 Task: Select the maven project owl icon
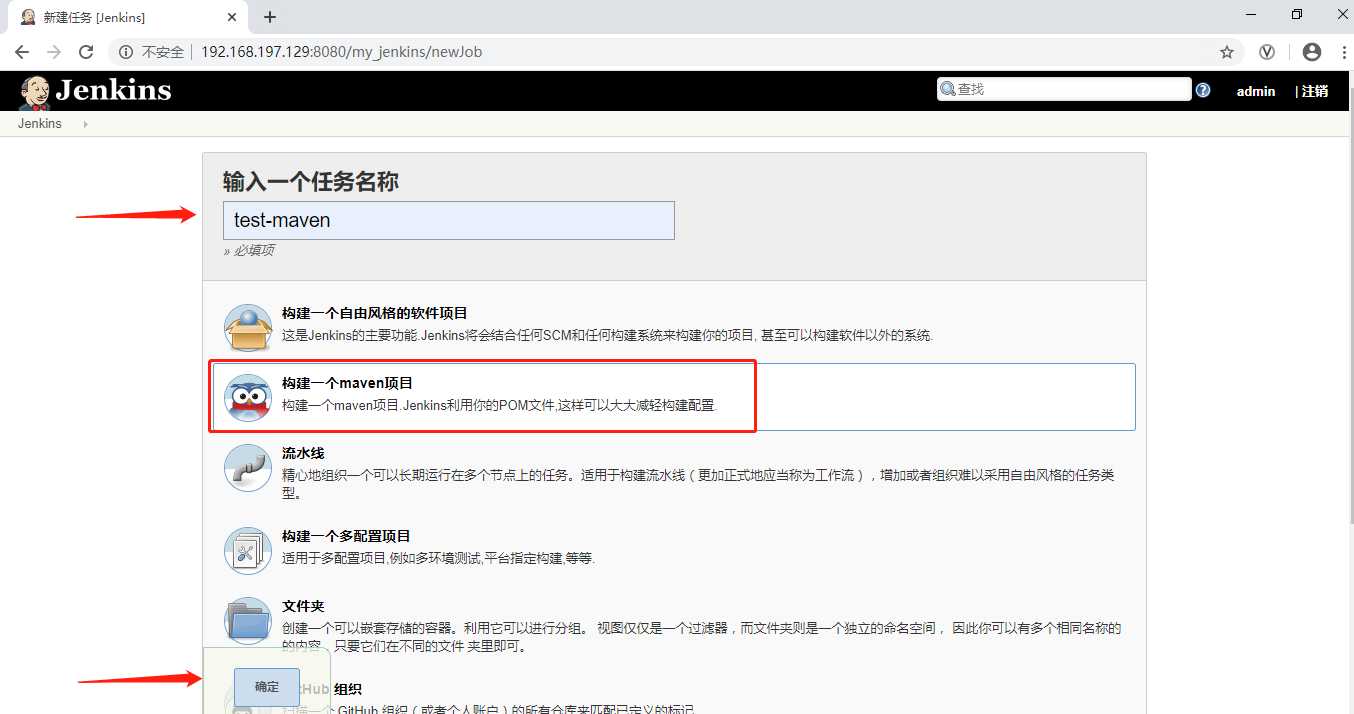(x=248, y=398)
